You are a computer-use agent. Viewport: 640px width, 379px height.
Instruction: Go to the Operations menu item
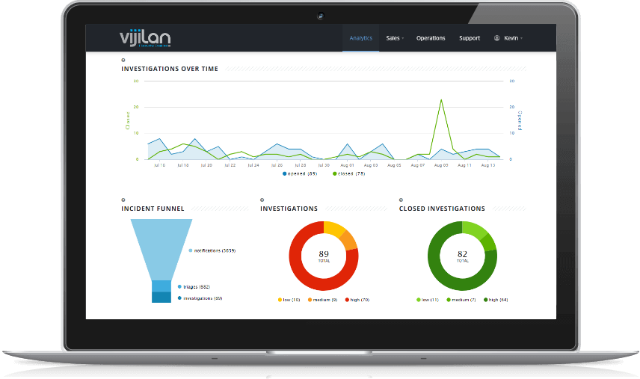[431, 38]
